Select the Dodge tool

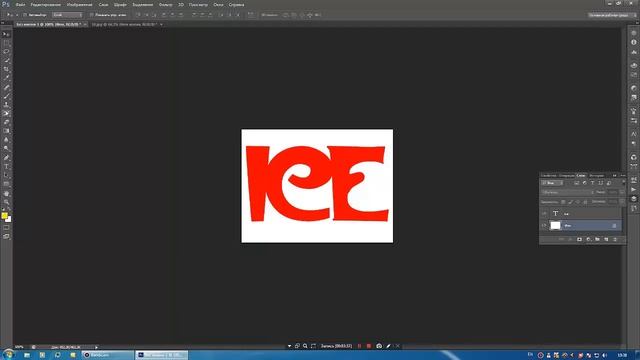click(x=6, y=149)
